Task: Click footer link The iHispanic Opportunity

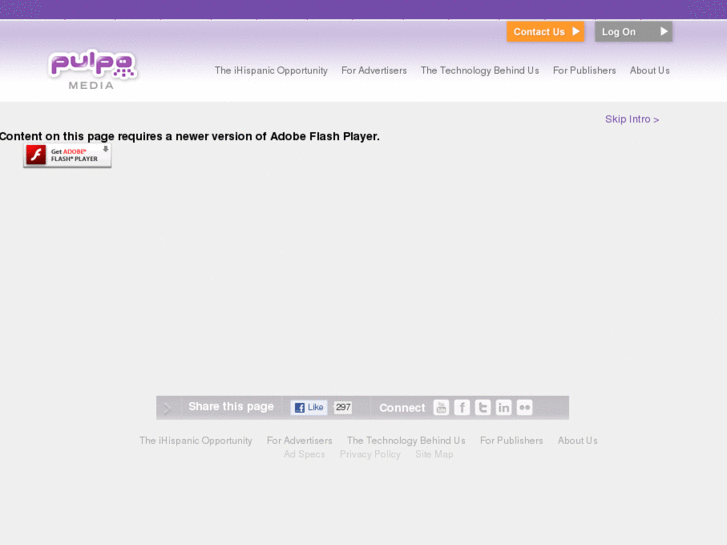Action: pos(196,441)
